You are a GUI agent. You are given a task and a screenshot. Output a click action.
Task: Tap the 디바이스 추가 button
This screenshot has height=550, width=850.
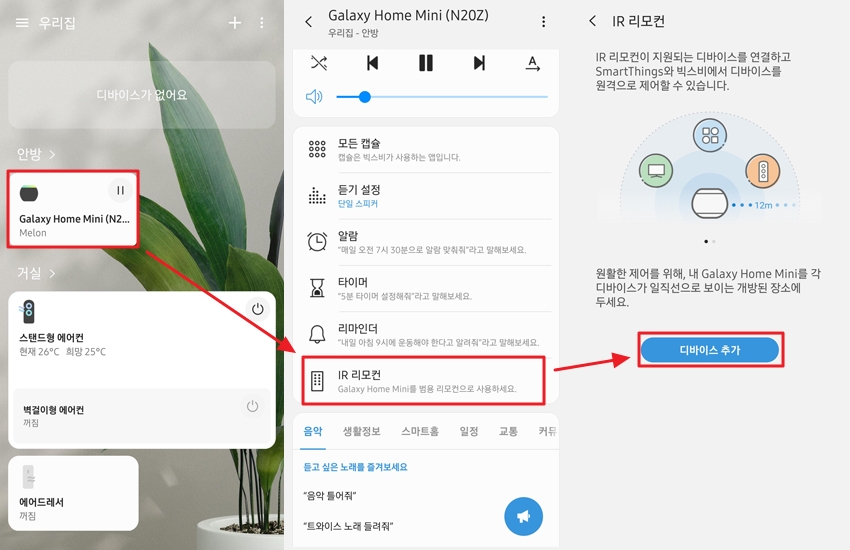[x=710, y=350]
